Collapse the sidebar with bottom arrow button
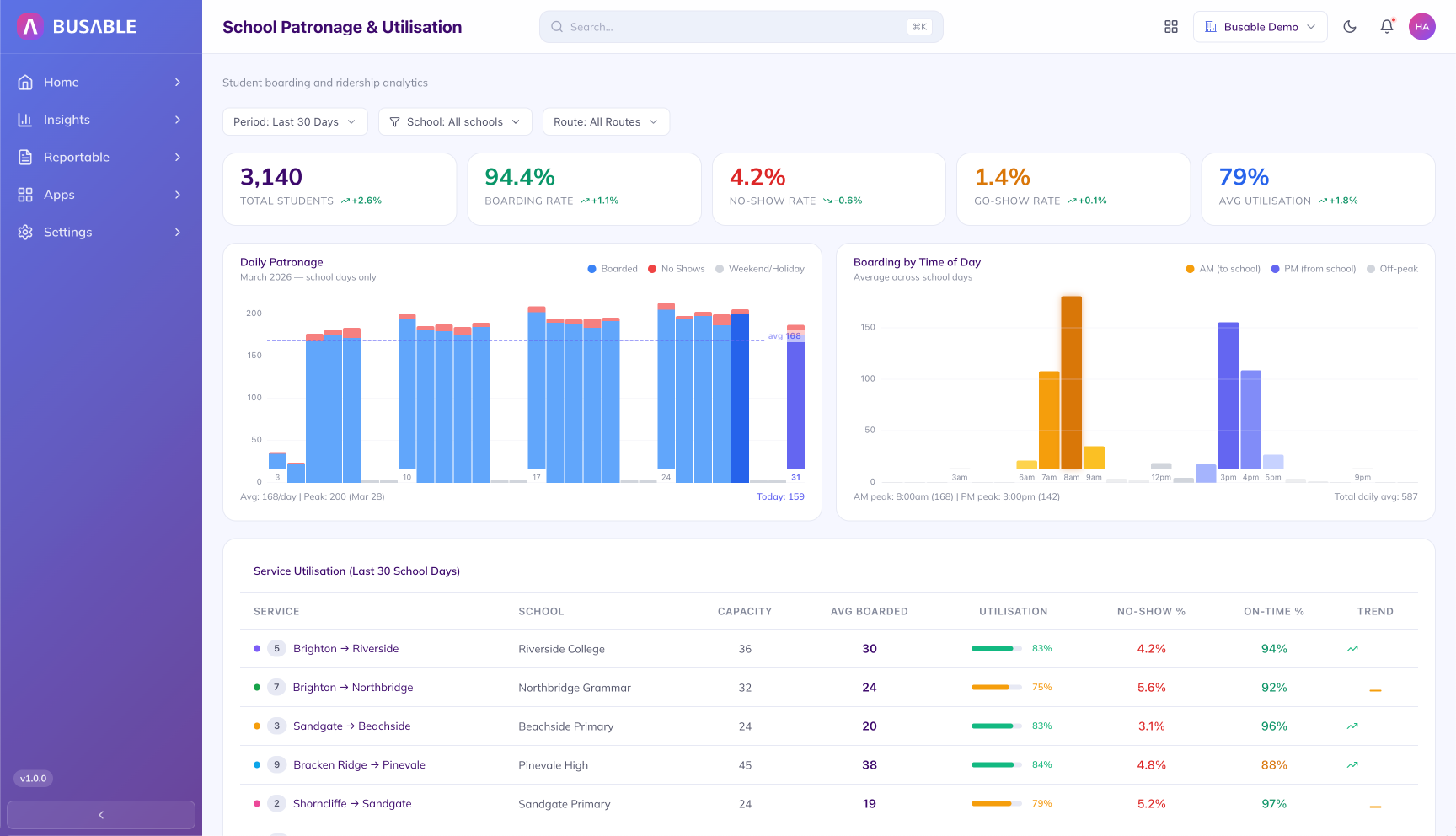This screenshot has height=836, width=1456. point(101,815)
